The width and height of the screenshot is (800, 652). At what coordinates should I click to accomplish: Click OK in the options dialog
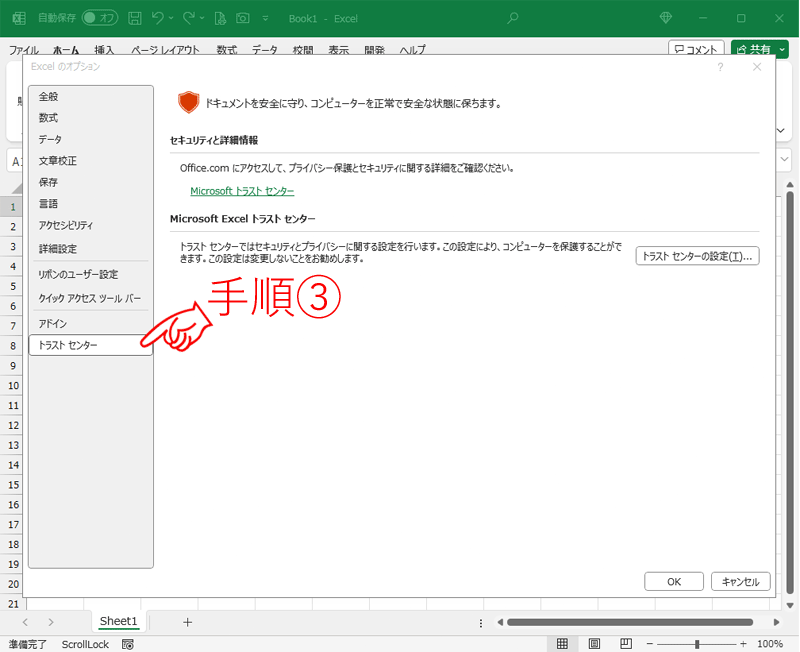point(674,582)
